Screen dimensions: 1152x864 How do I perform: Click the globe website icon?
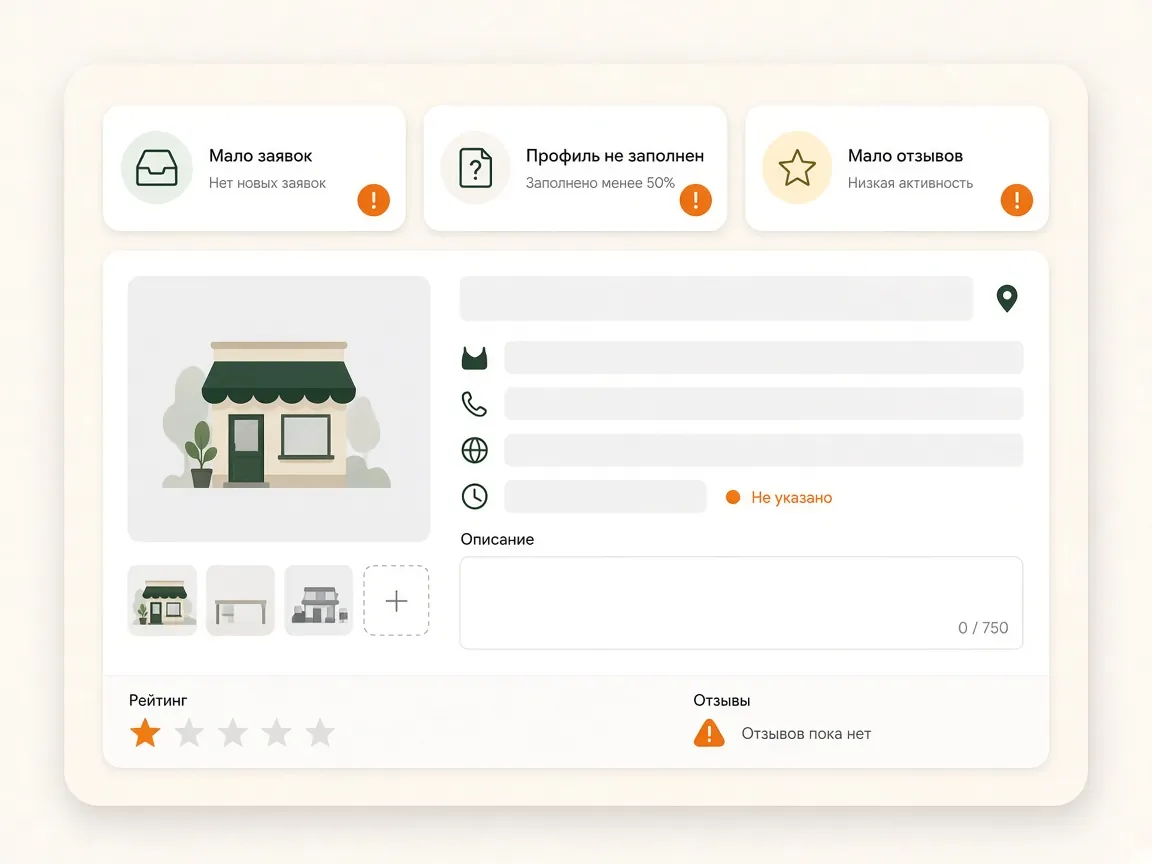click(x=475, y=450)
